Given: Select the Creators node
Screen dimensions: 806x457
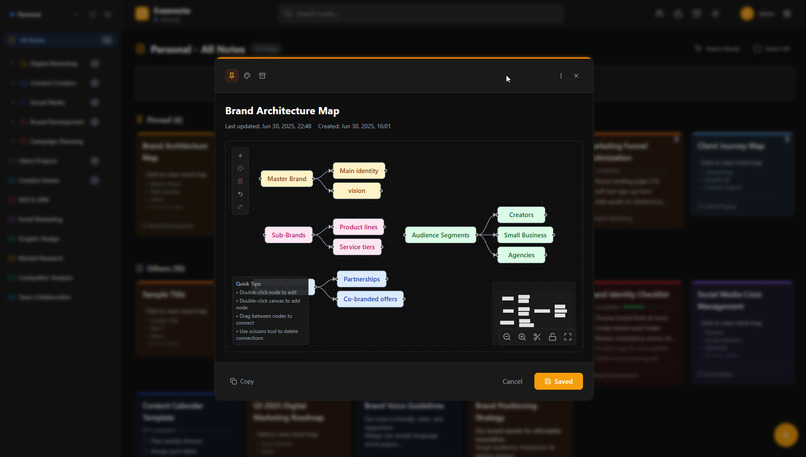Looking at the screenshot, I should (521, 215).
